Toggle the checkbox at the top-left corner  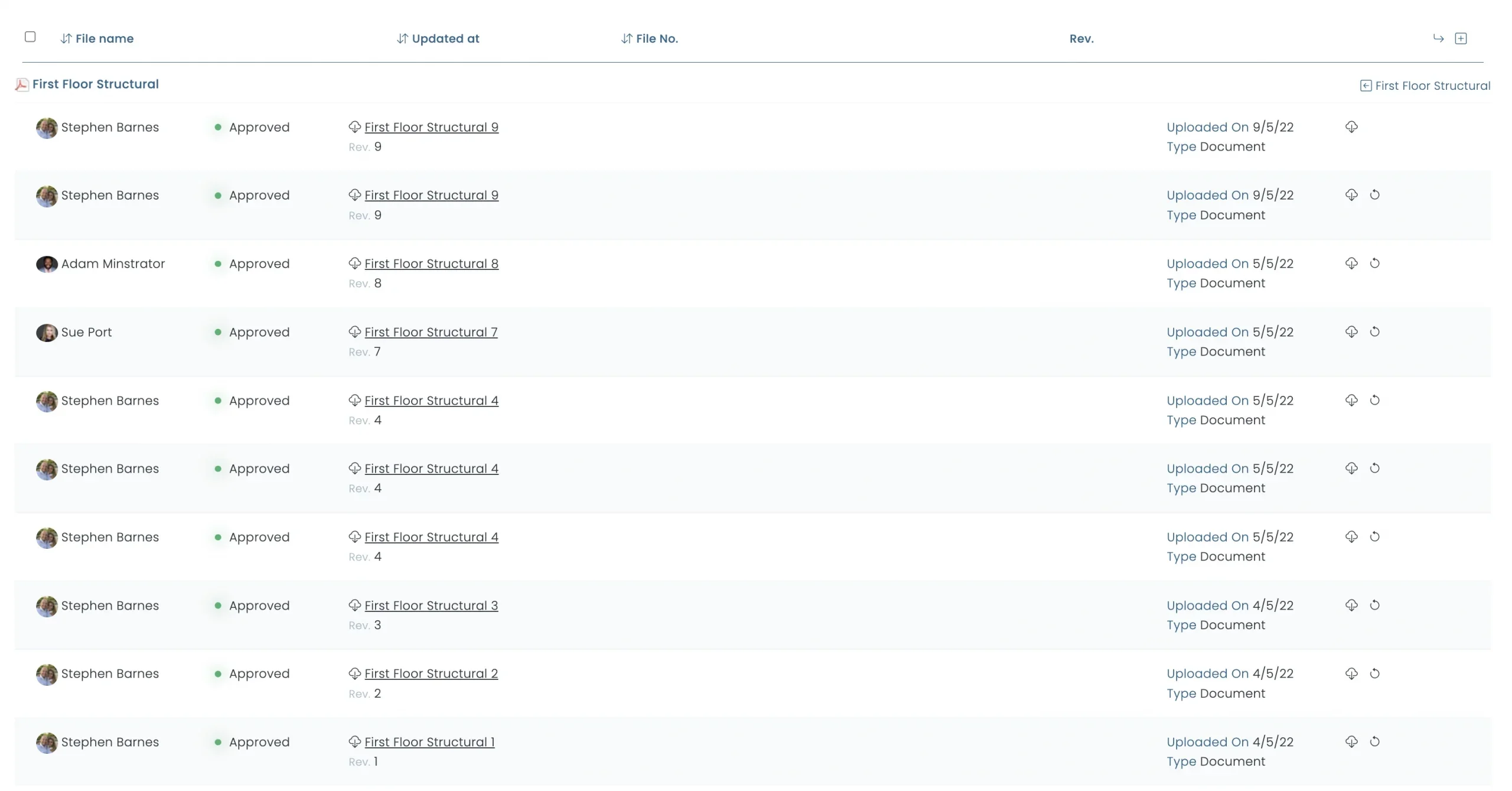30,36
